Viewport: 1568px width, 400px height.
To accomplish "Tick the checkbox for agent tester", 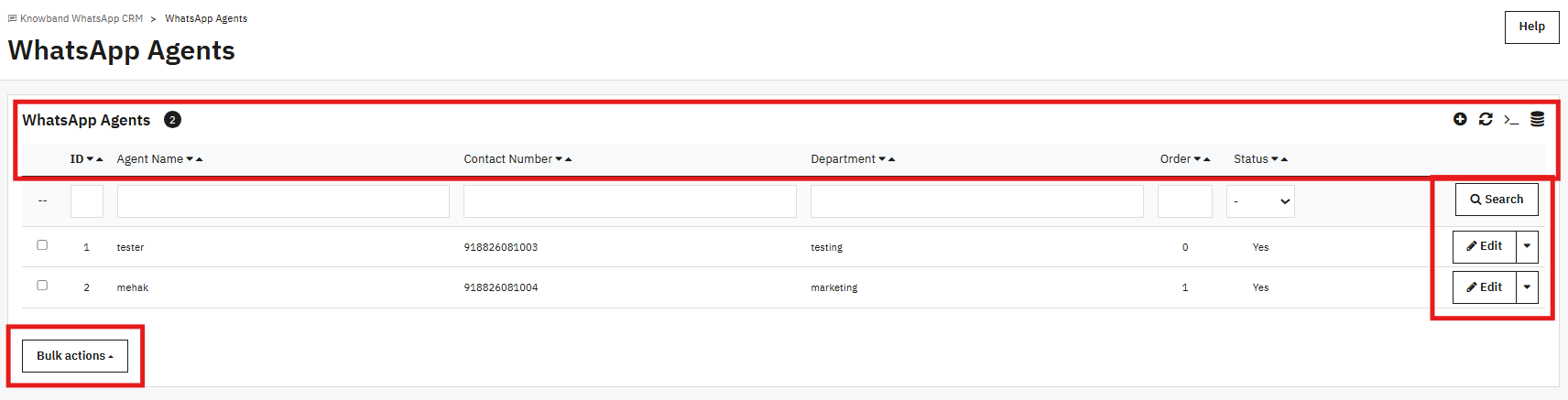I will coord(42,245).
